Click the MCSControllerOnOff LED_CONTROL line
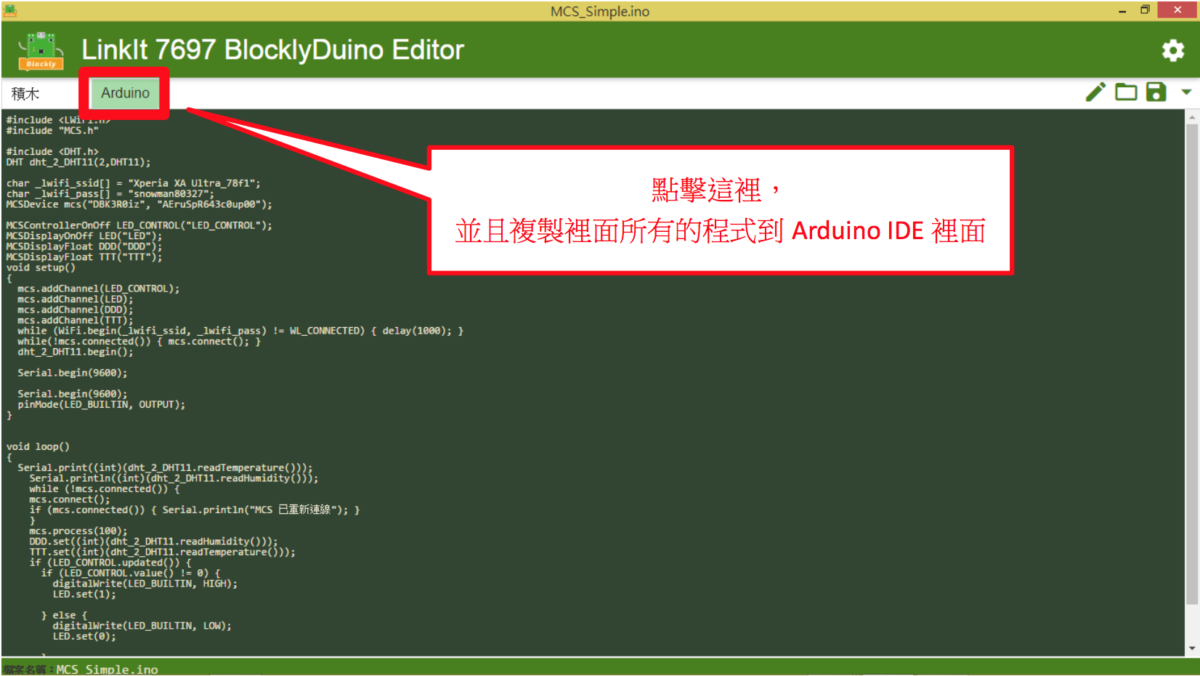Screen dimensions: 1200x676 (139, 225)
